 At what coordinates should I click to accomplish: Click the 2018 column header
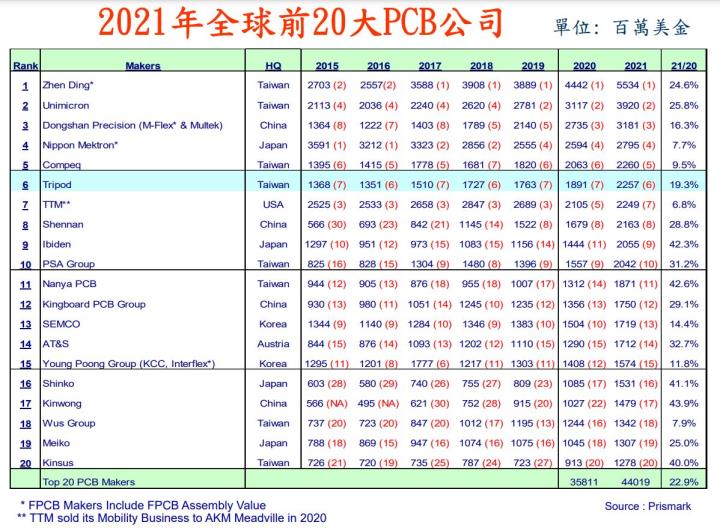[x=481, y=66]
